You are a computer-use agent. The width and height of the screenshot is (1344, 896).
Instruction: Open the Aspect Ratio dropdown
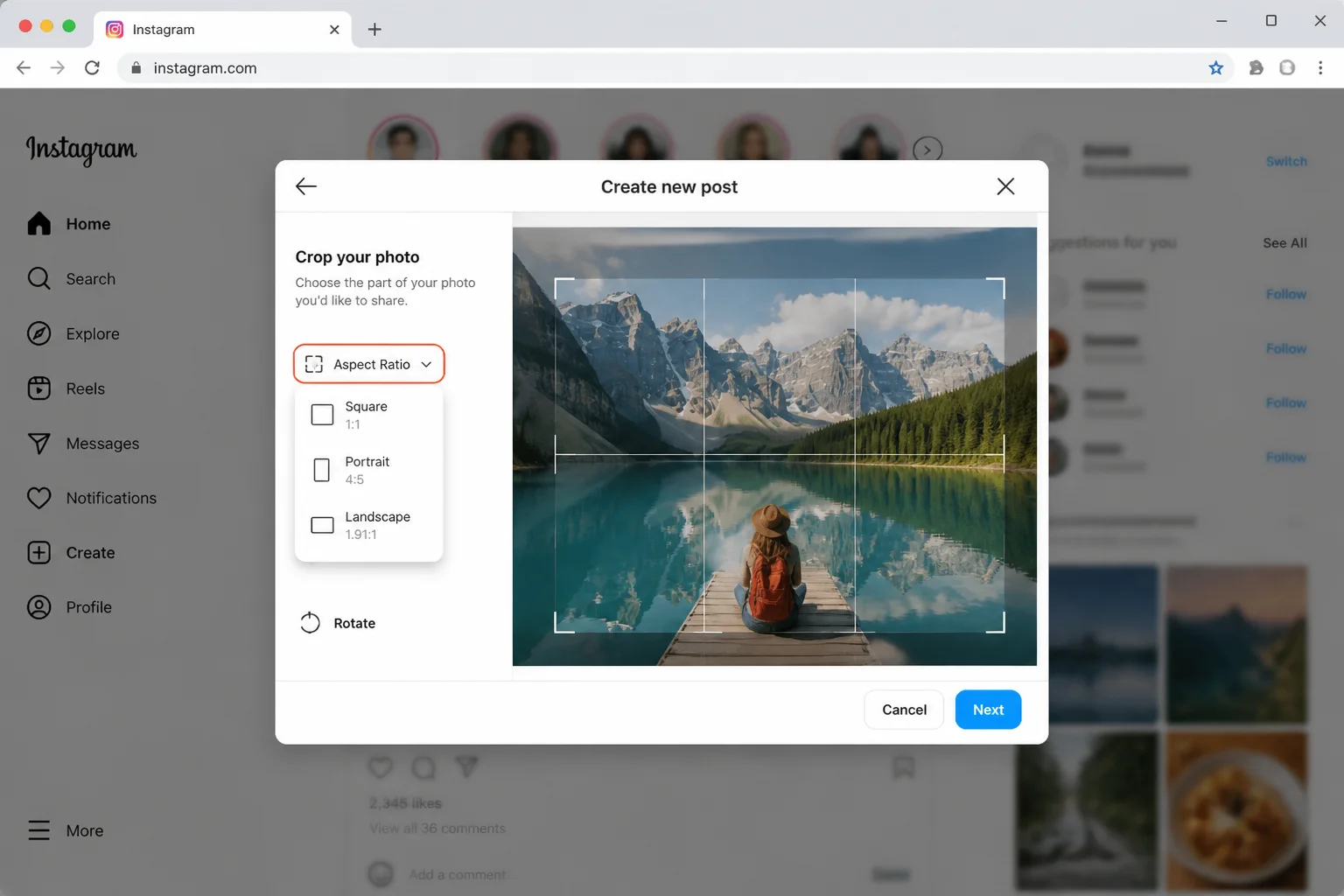(x=368, y=364)
